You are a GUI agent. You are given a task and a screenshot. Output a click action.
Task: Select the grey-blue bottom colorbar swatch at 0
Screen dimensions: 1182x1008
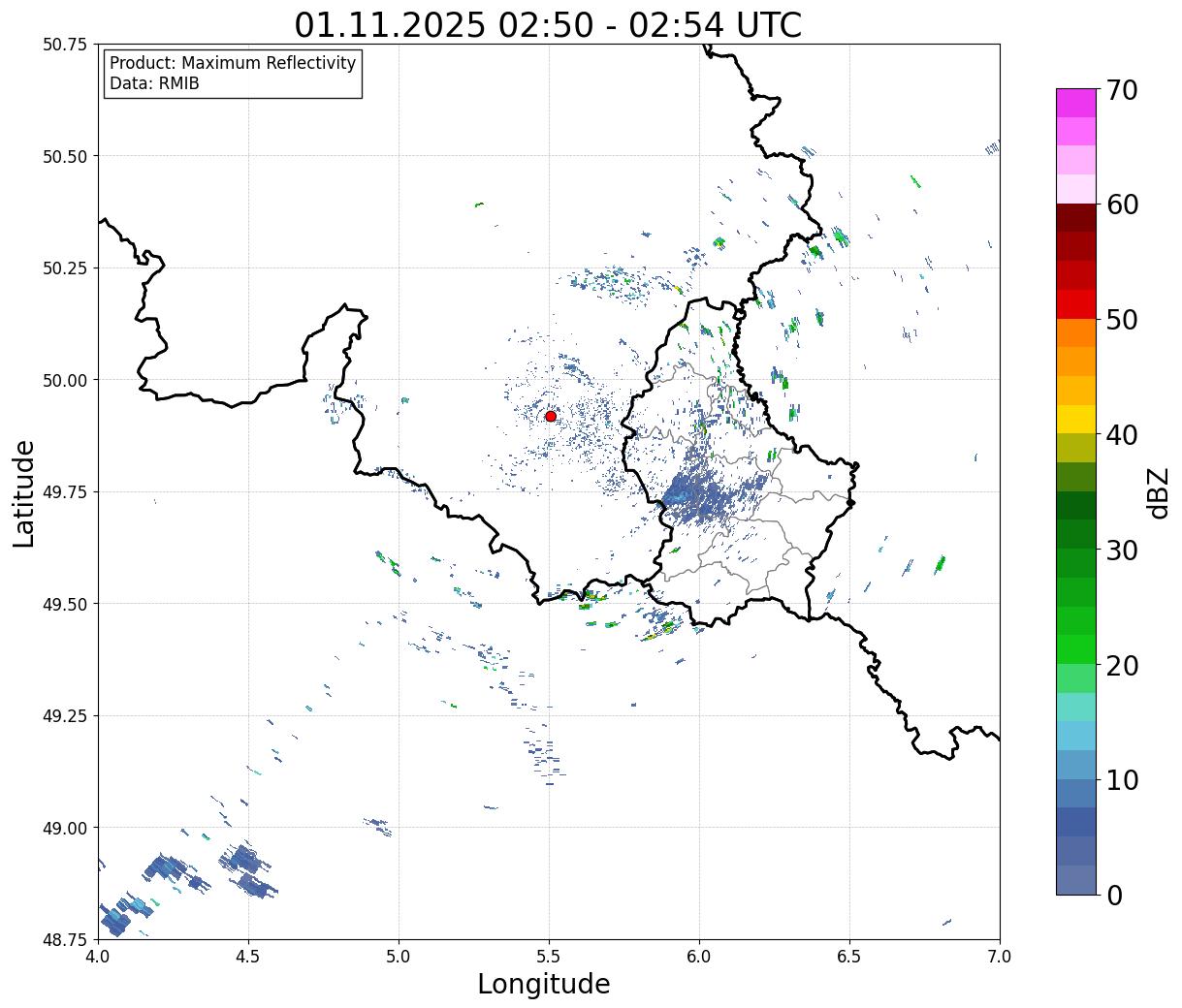tap(1076, 879)
